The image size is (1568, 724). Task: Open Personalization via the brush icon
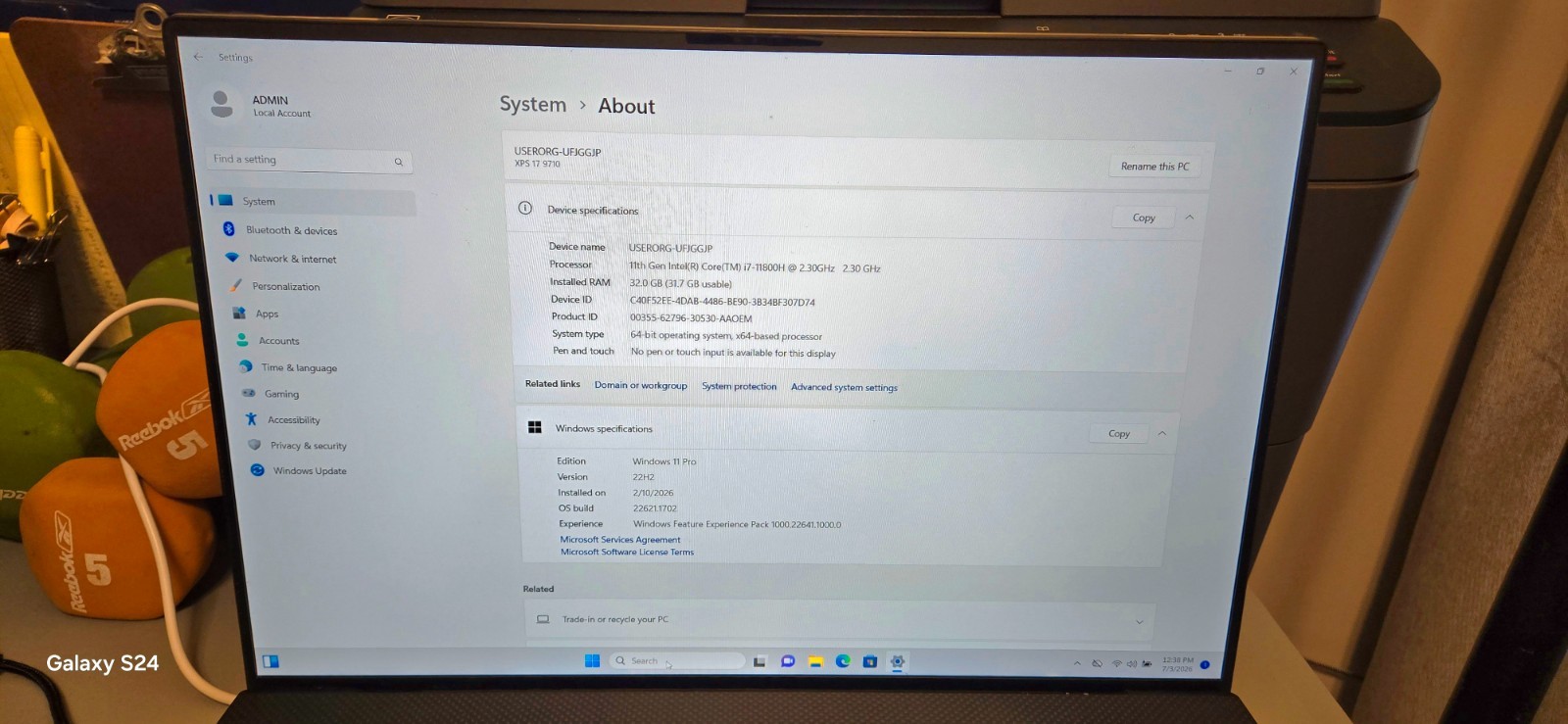(x=235, y=286)
